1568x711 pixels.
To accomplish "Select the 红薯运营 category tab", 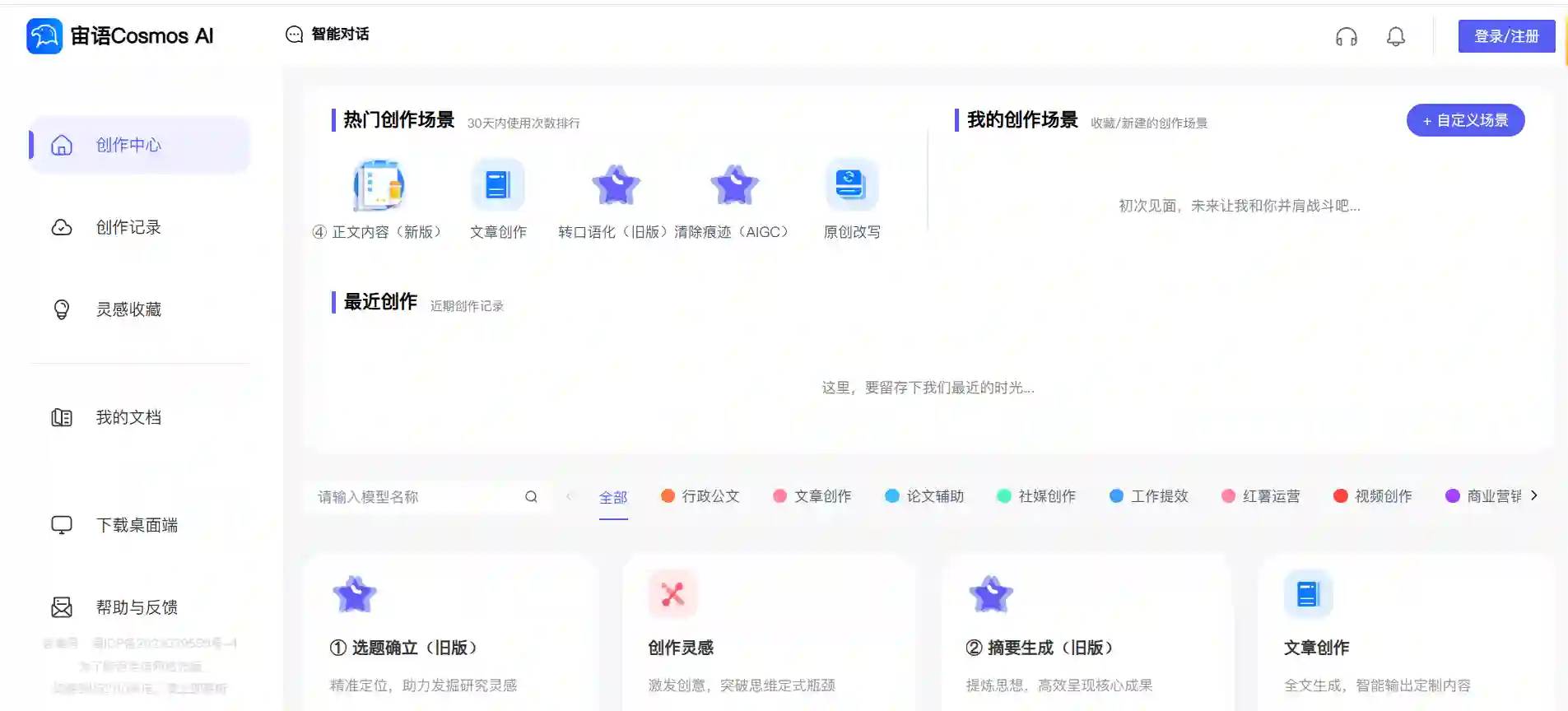I will click(1261, 496).
